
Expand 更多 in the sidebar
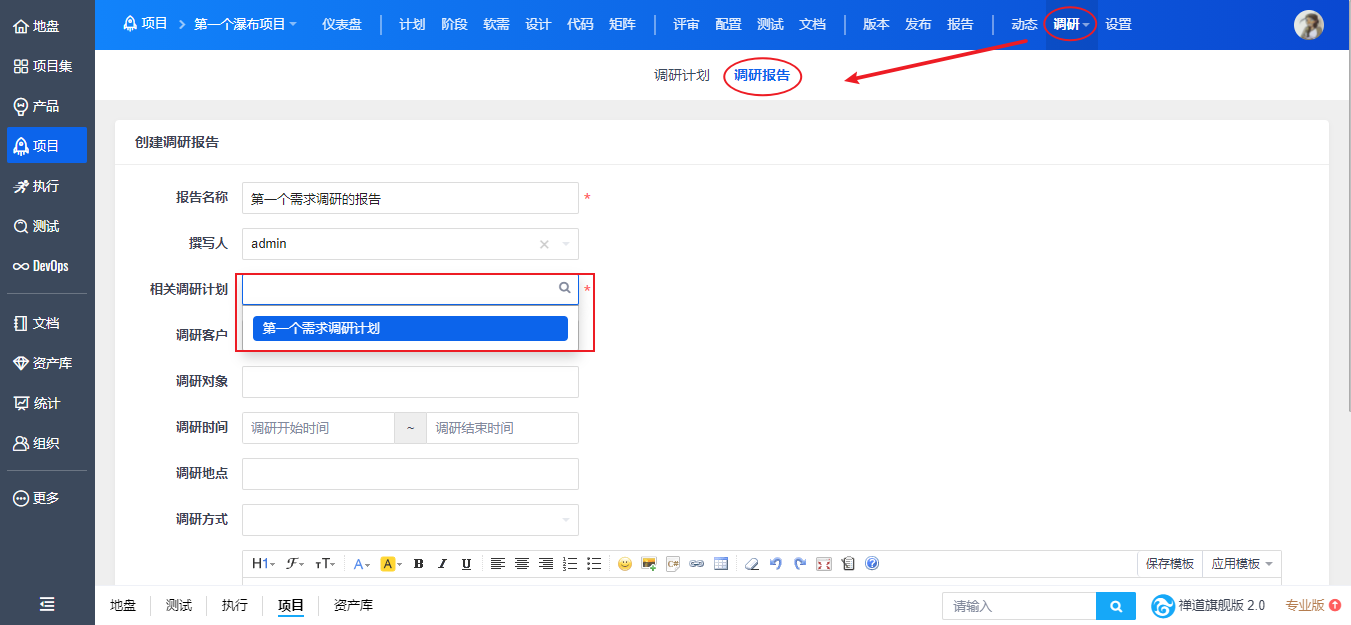tap(47, 498)
